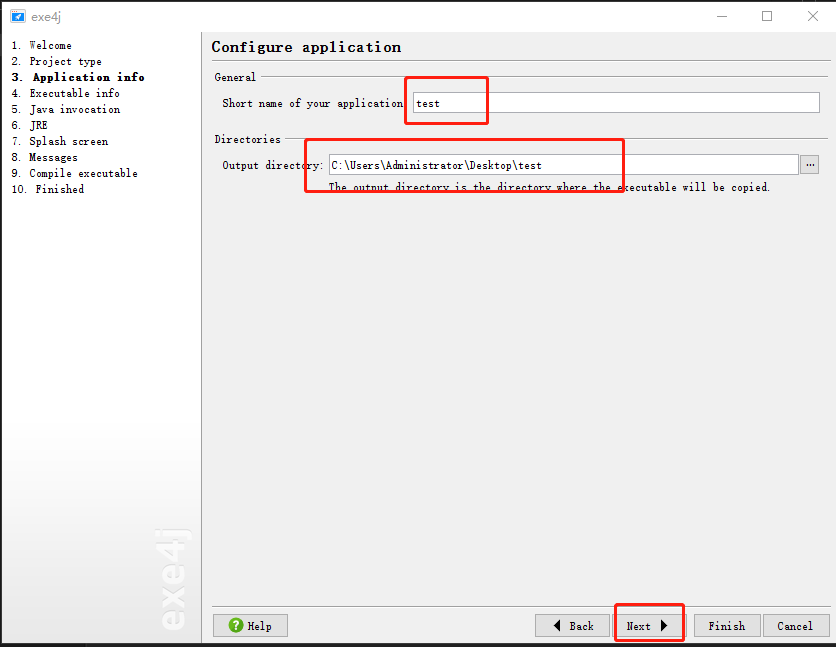836x647 pixels.
Task: Select the Project type step
Action: pos(57,61)
